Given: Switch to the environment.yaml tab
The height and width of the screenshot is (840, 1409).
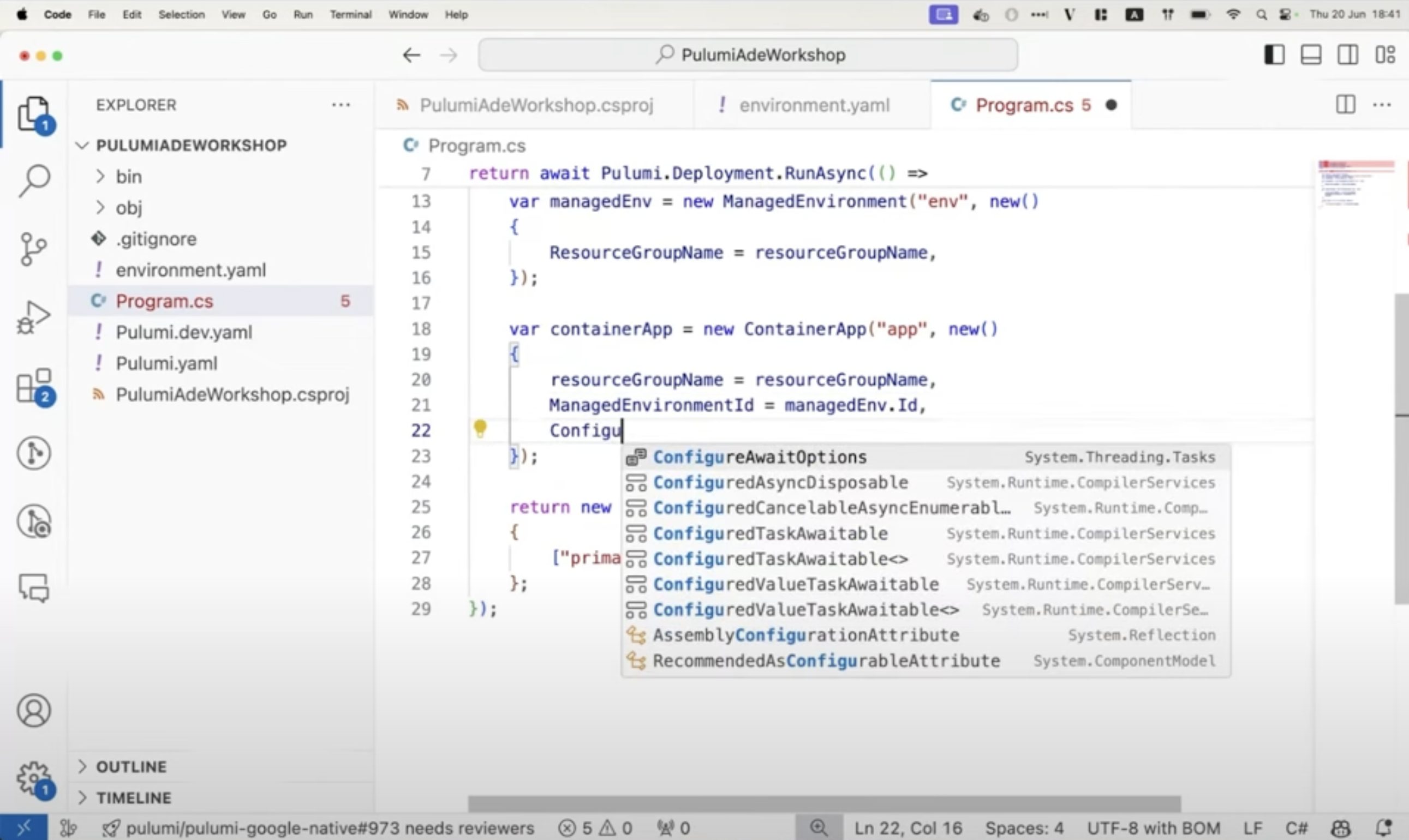Looking at the screenshot, I should (x=814, y=104).
